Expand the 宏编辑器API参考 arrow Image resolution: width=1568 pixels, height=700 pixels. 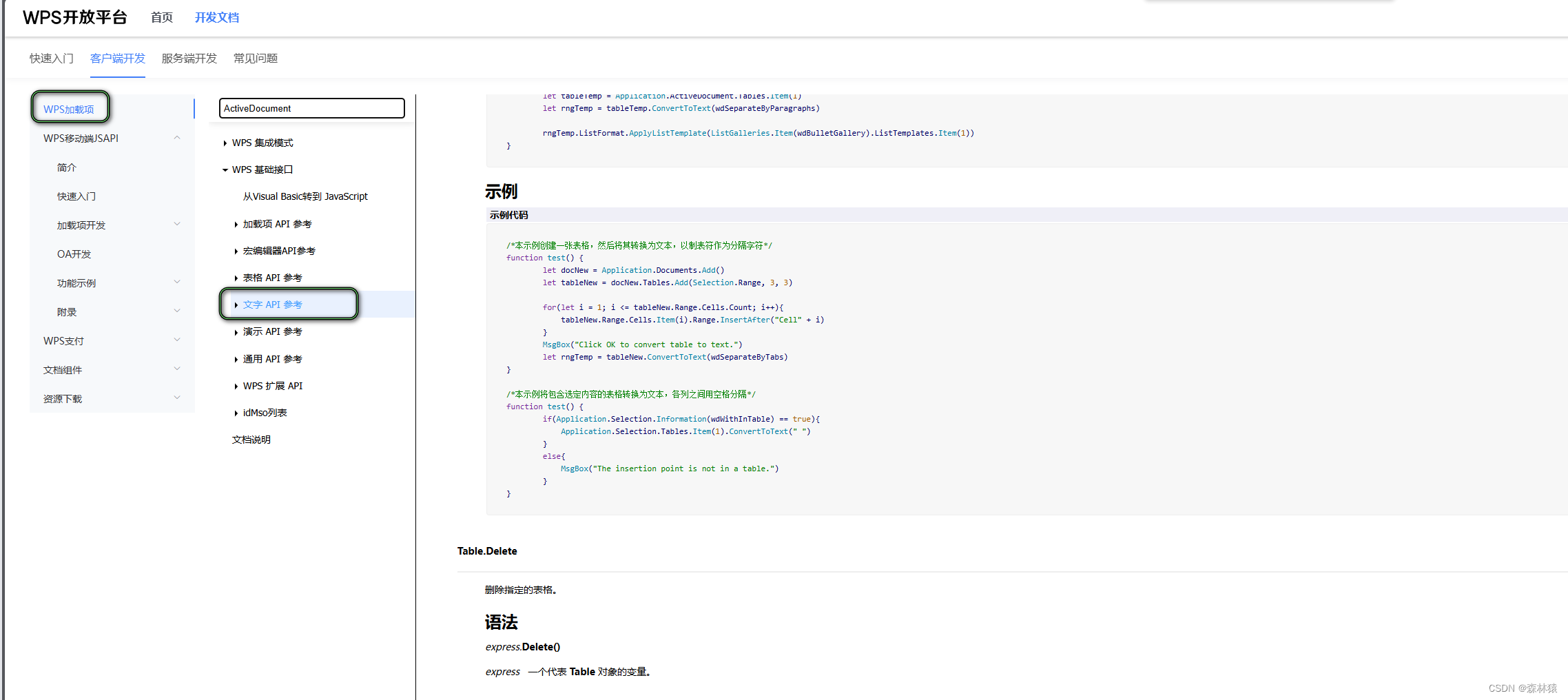pyautogui.click(x=236, y=251)
